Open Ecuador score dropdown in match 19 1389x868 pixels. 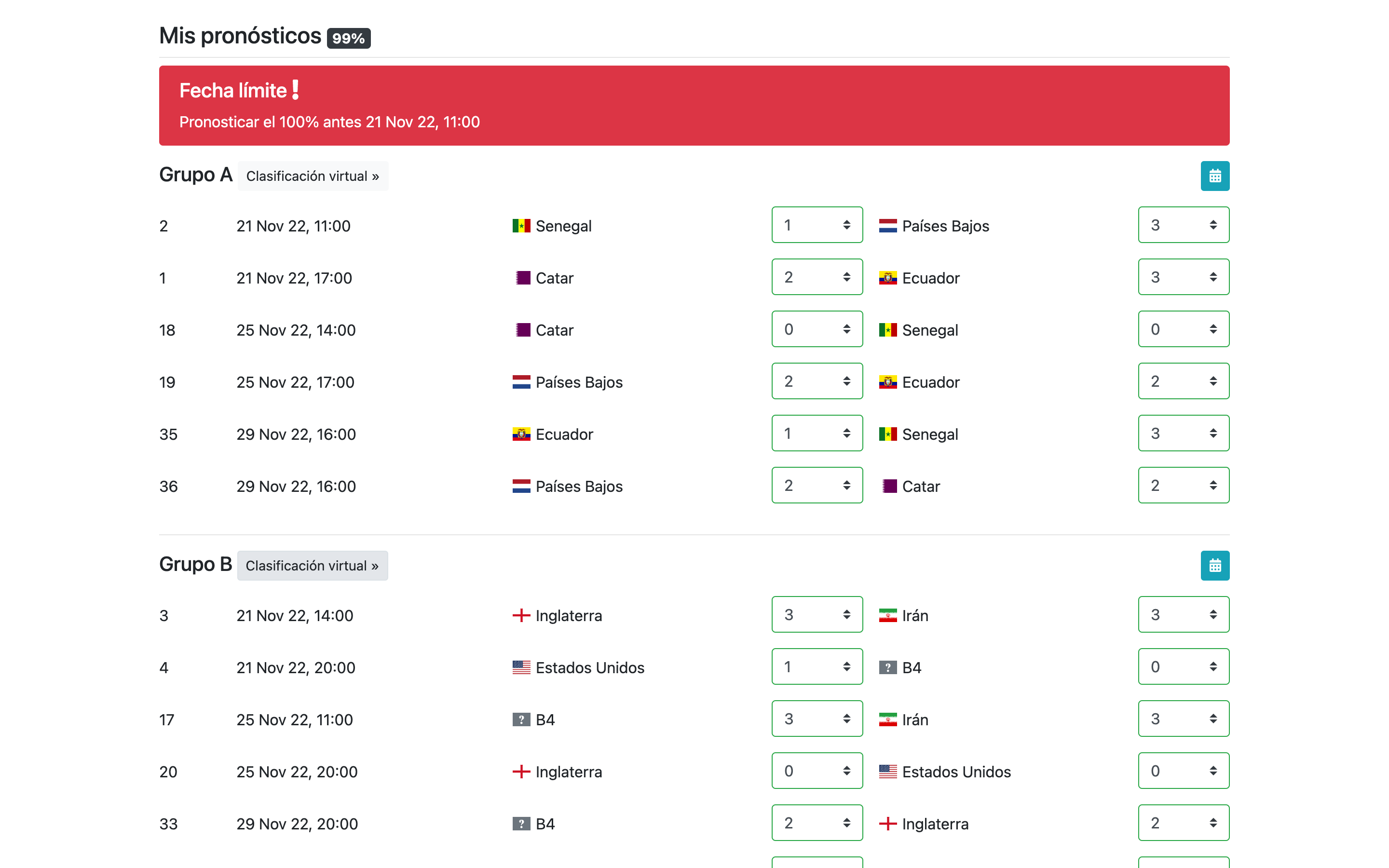point(1184,380)
